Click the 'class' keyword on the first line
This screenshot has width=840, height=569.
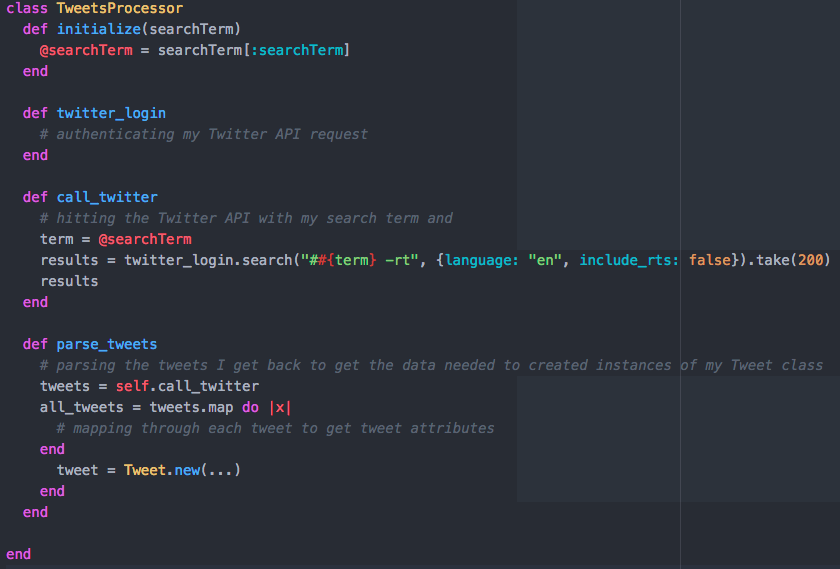27,8
